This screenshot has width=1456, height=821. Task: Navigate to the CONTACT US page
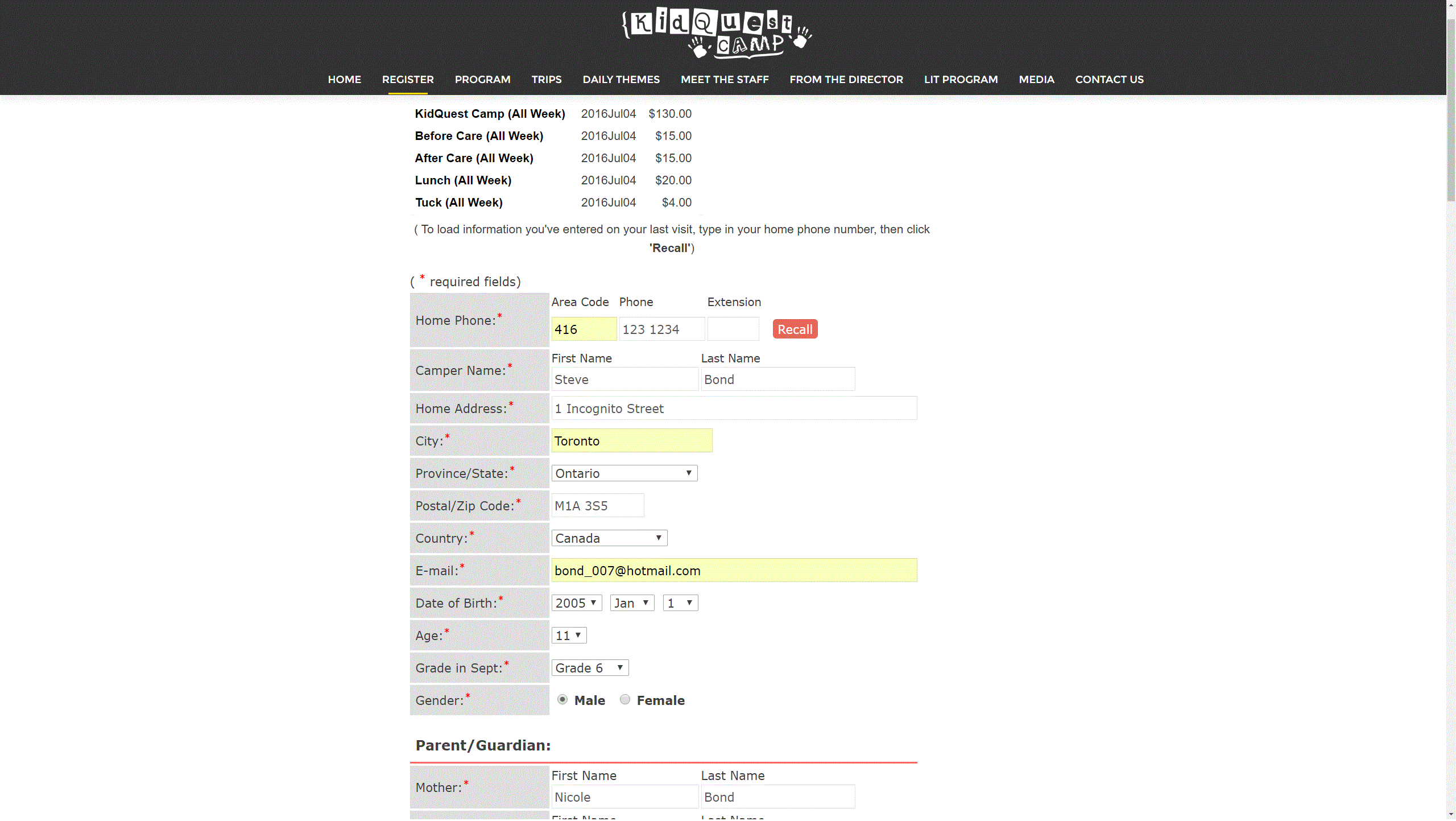[x=1108, y=80]
